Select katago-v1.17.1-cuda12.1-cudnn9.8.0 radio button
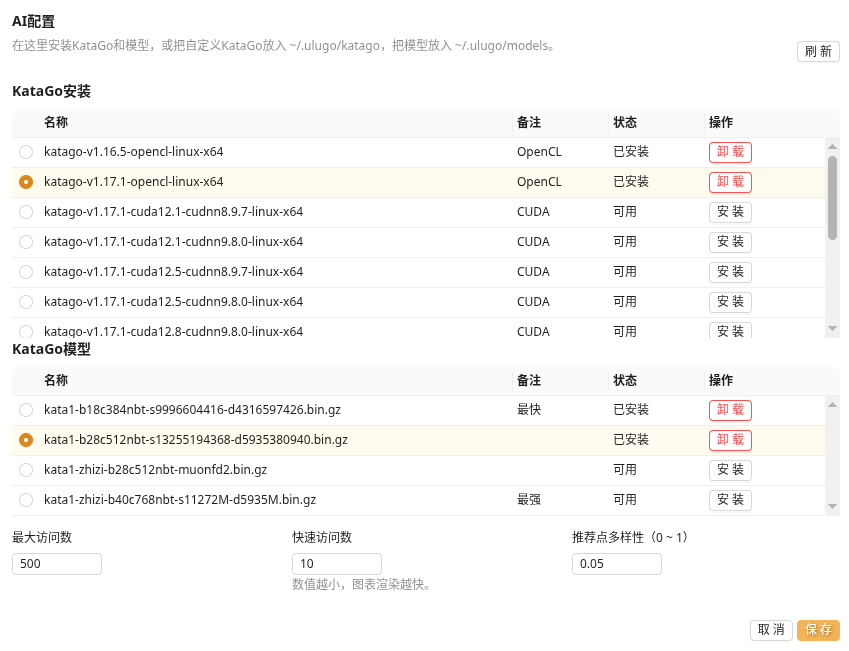The height and width of the screenshot is (651, 849). coord(25,242)
